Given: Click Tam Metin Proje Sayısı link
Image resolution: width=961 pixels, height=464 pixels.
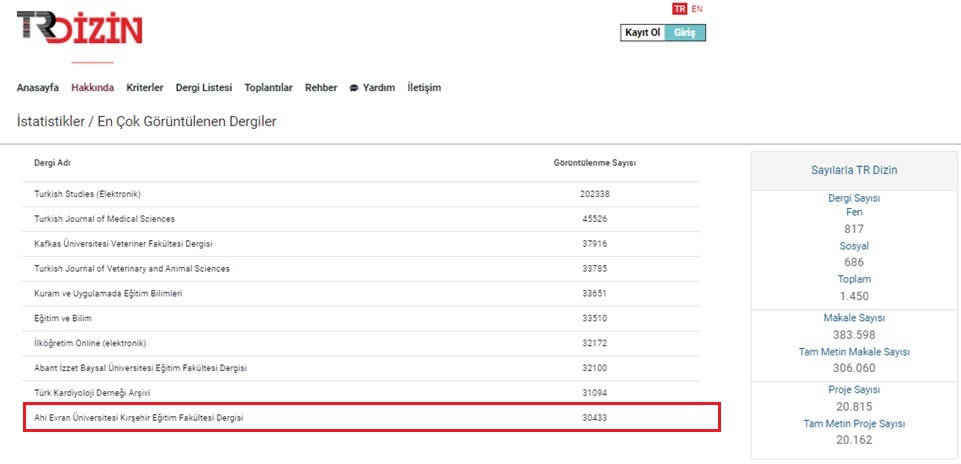Looking at the screenshot, I should coord(854,424).
